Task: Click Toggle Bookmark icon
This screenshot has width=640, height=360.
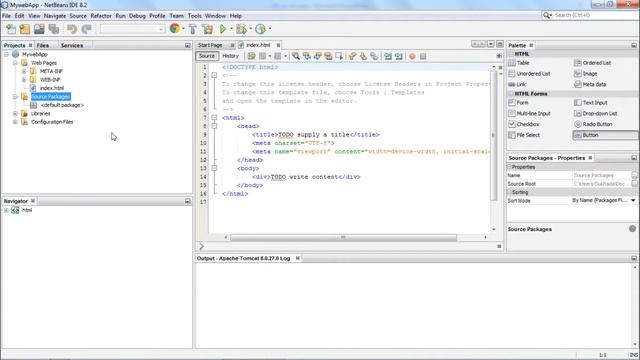Action: coord(374,56)
